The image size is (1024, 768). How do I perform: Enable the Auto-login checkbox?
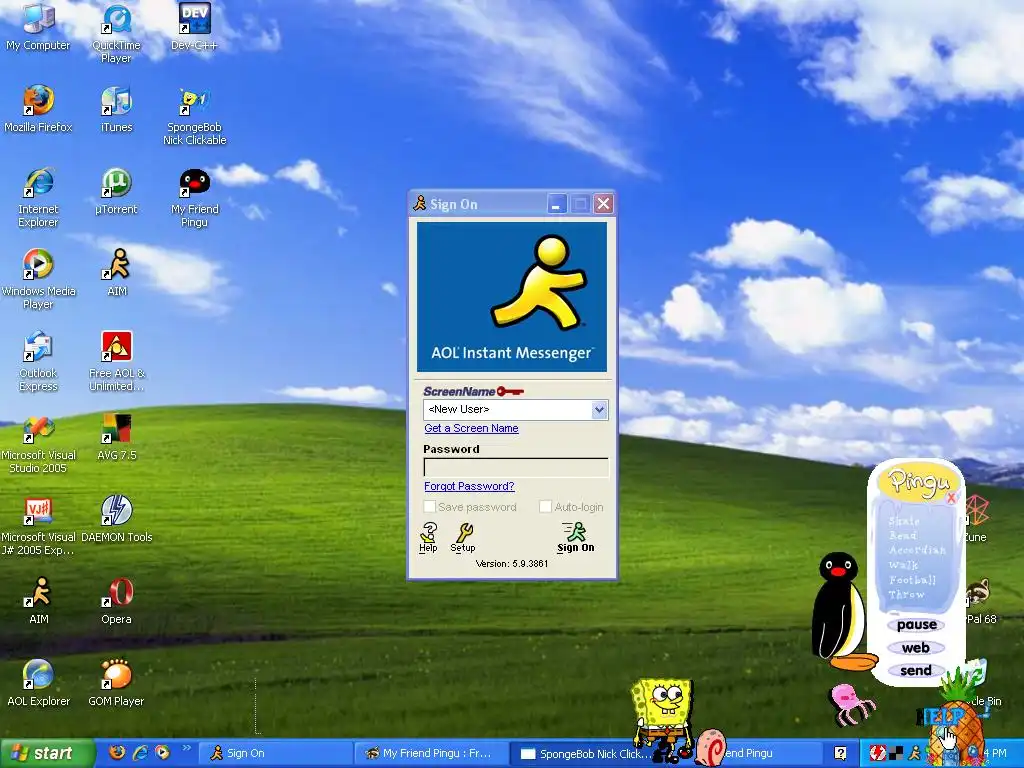[545, 507]
